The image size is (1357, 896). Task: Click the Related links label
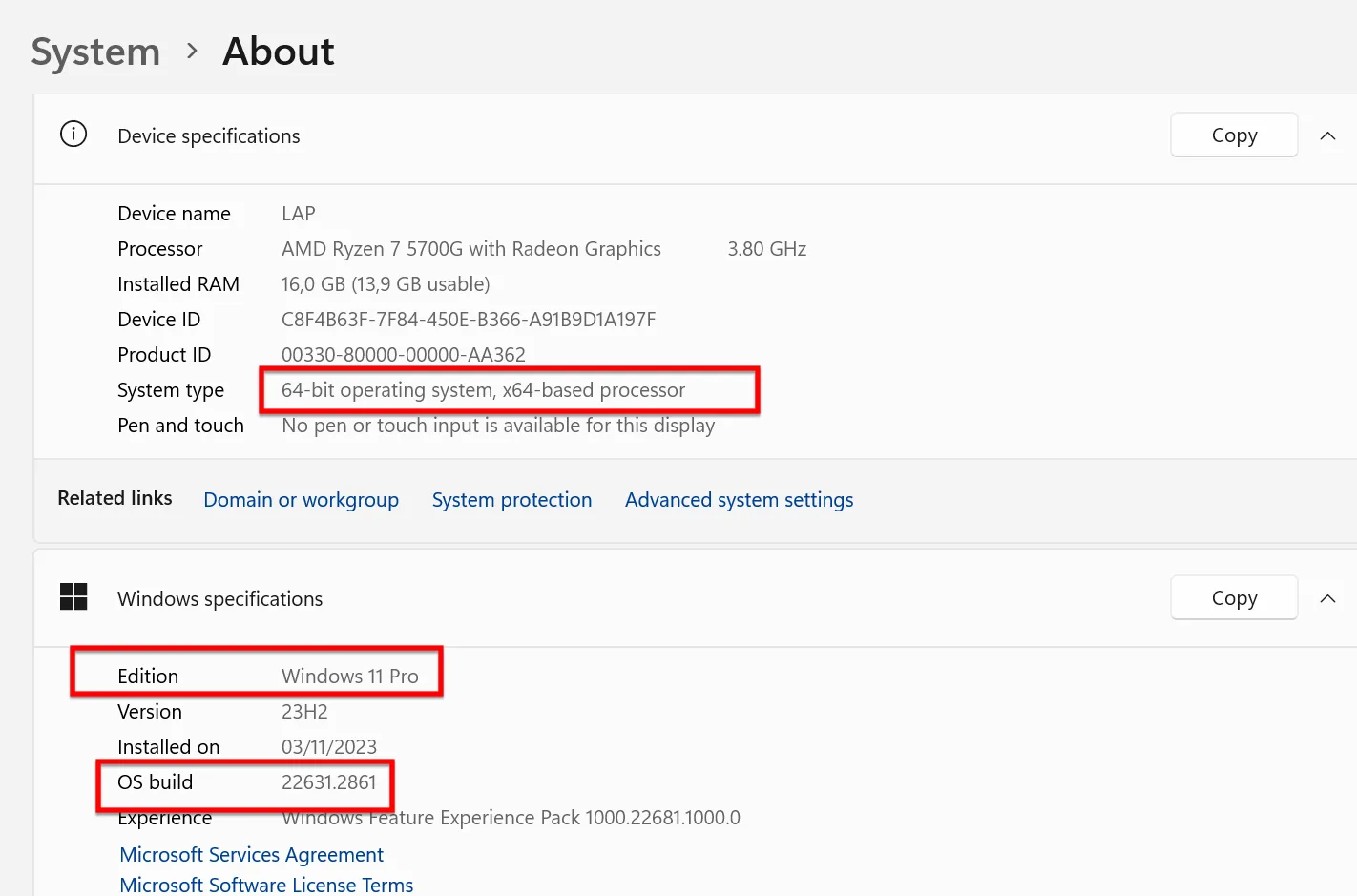tap(115, 498)
